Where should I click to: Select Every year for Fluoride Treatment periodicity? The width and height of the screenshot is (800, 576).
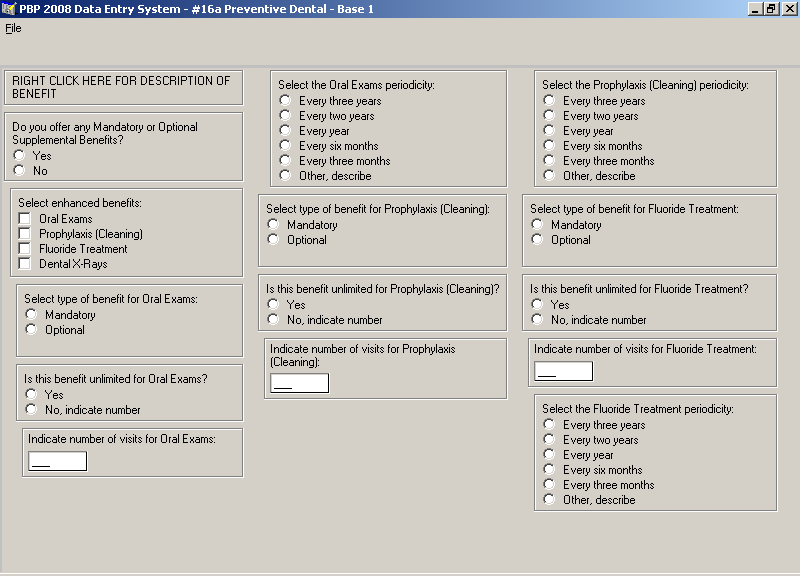(549, 455)
